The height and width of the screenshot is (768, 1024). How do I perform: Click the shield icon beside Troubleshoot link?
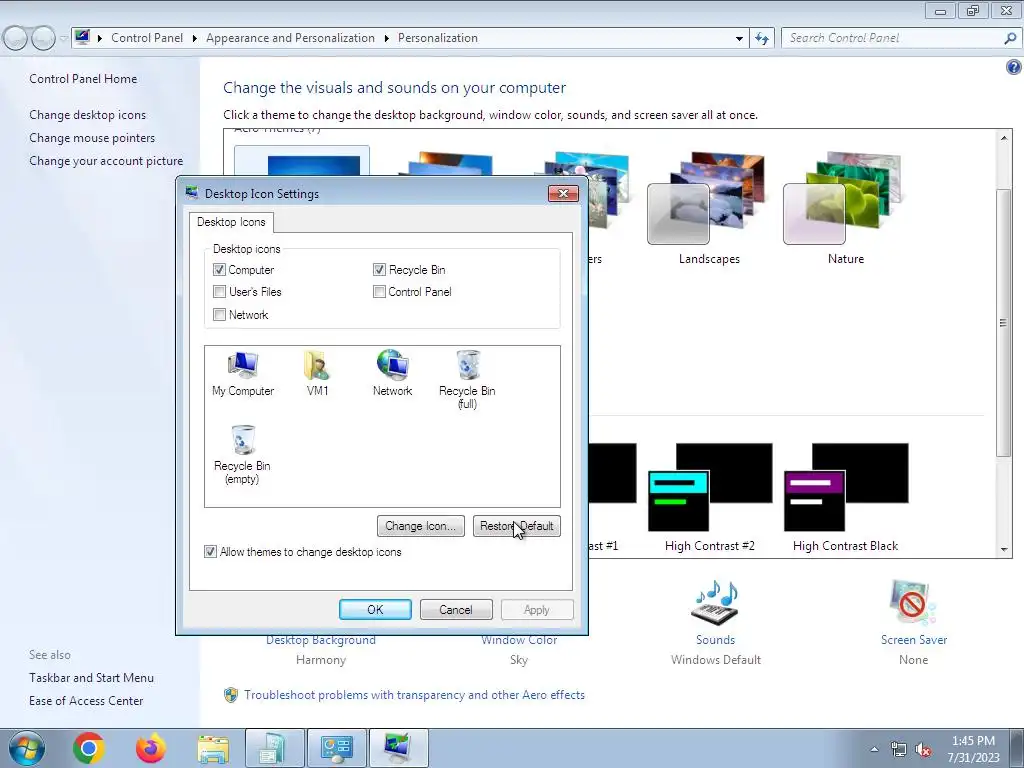(x=231, y=695)
